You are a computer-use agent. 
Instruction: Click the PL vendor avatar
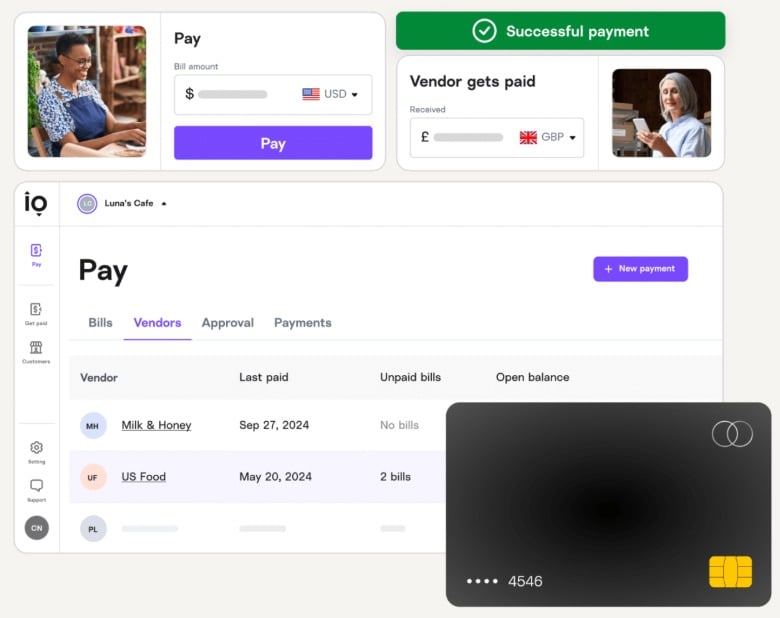tap(93, 529)
